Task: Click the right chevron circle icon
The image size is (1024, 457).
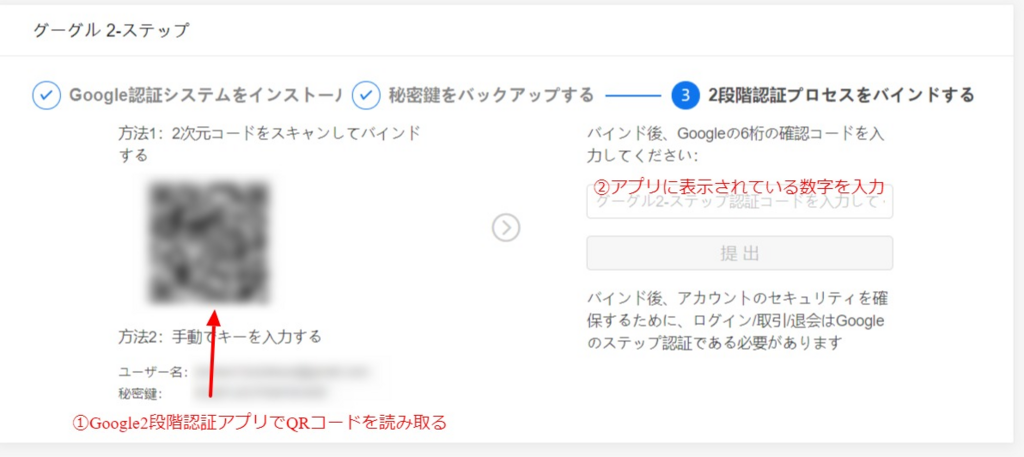Action: point(507,228)
